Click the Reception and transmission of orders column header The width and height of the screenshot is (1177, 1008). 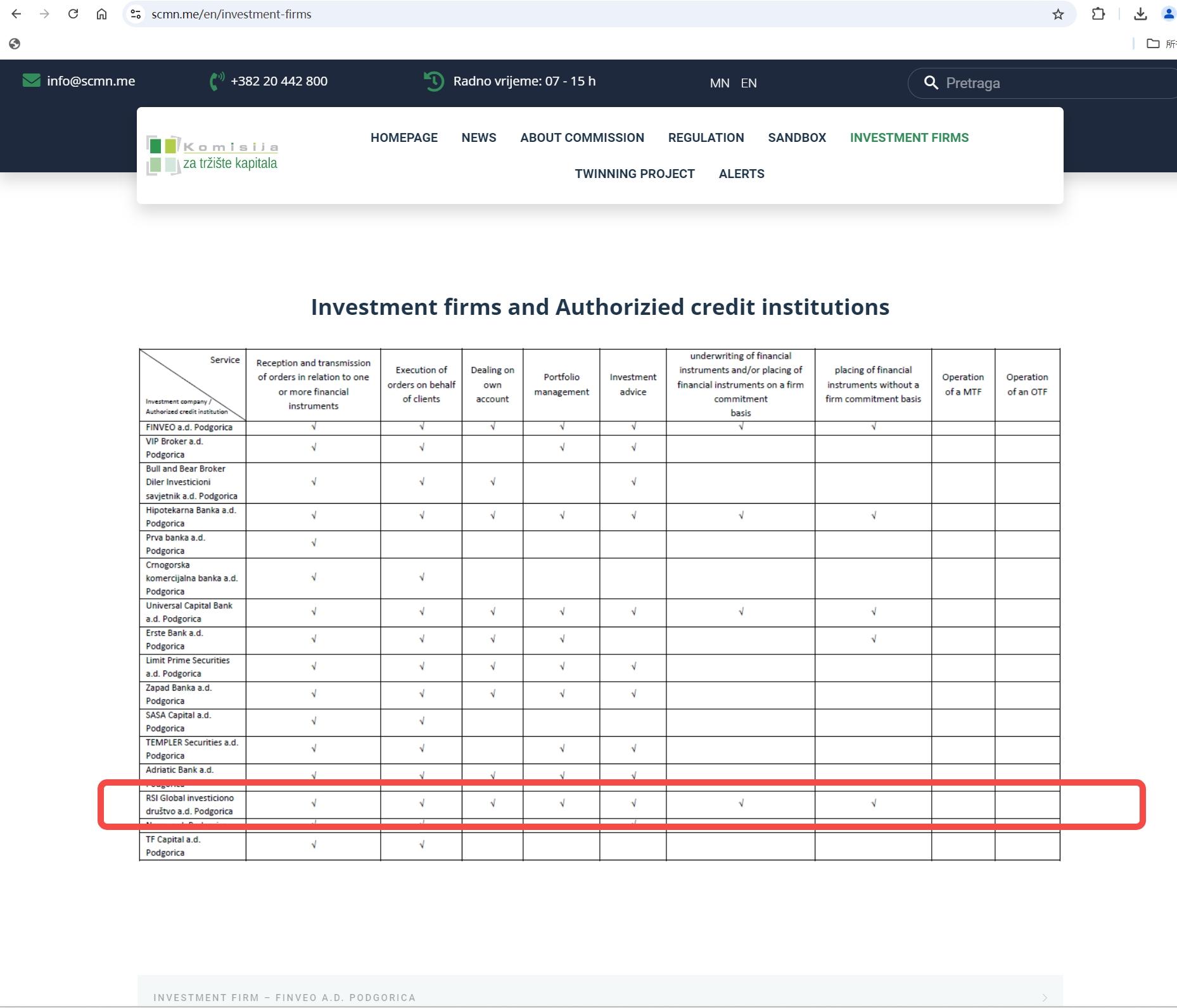tap(313, 385)
